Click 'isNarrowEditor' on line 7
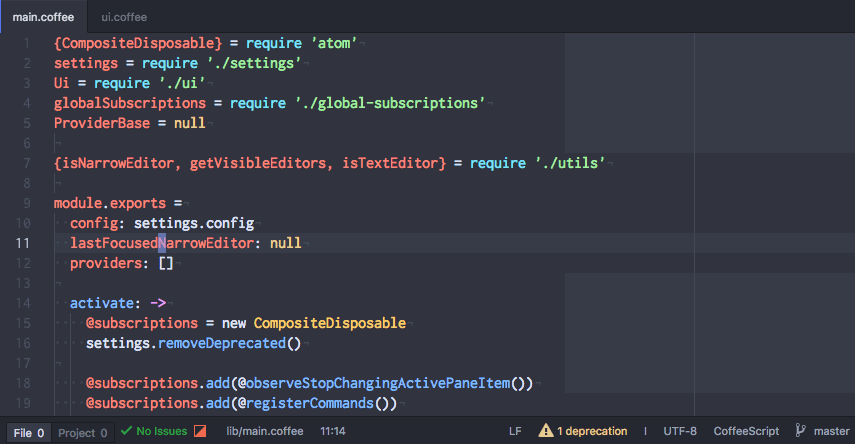855x444 pixels. pyautogui.click(x=118, y=163)
